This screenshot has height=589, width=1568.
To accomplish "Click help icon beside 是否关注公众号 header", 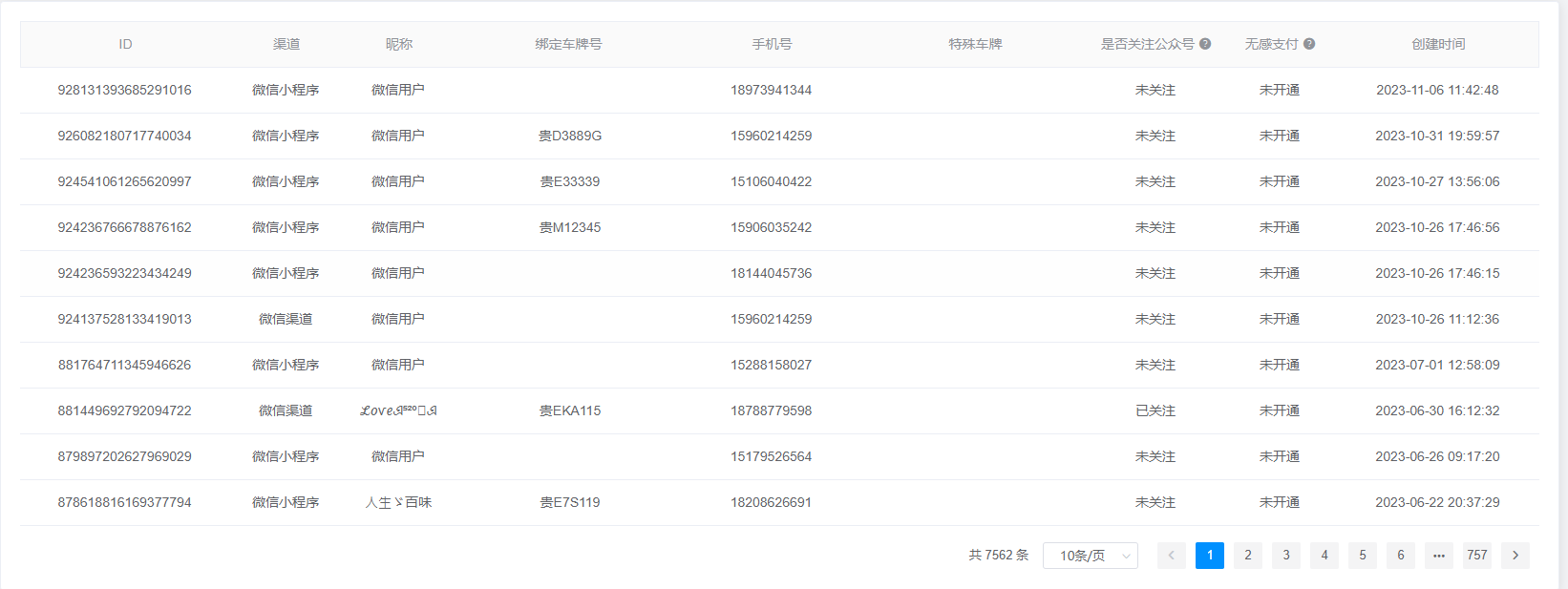I will [1205, 44].
